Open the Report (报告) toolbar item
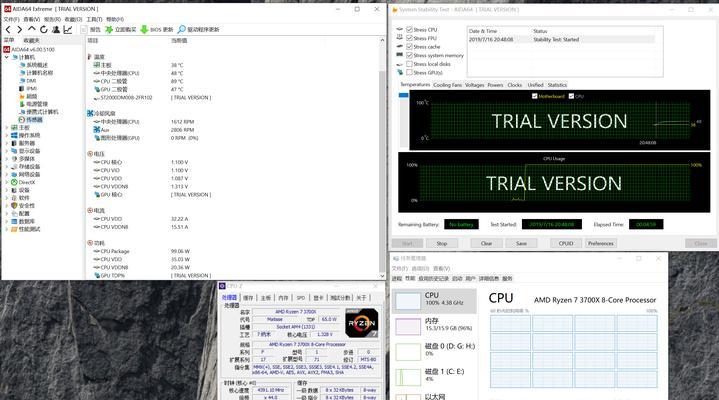 91,29
